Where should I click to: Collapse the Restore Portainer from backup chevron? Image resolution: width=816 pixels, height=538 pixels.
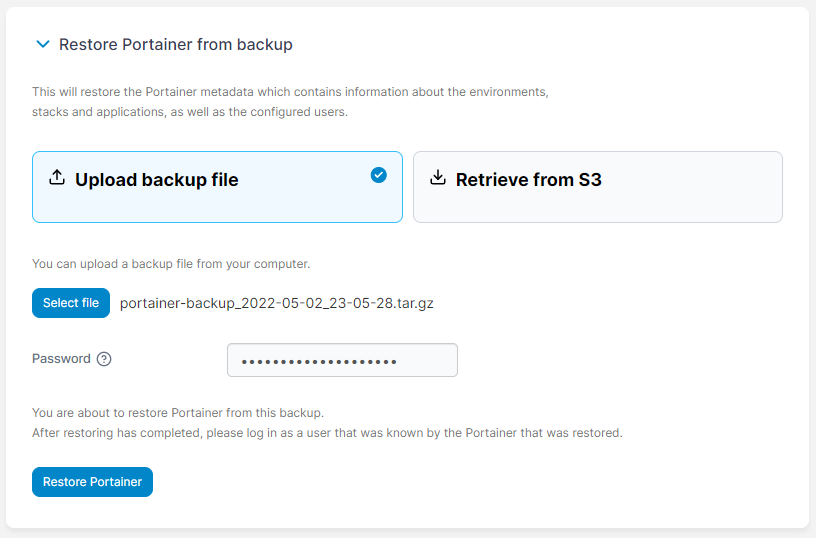(x=42, y=44)
